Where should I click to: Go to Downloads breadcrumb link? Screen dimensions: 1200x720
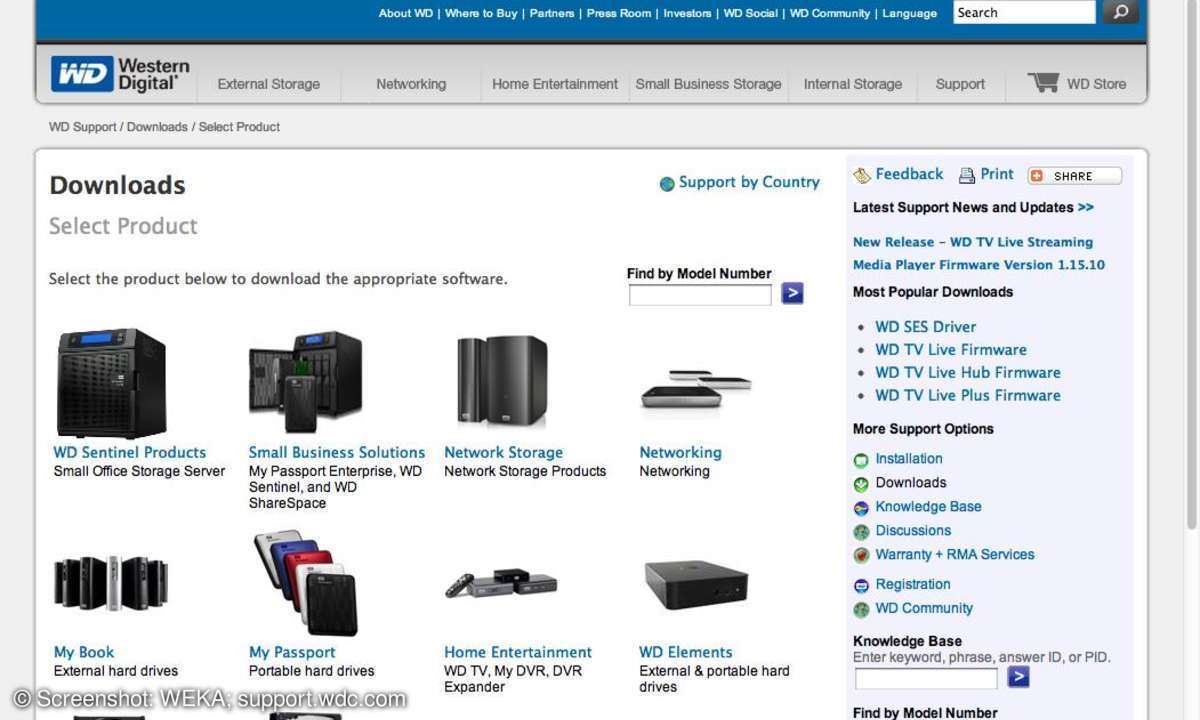click(157, 127)
